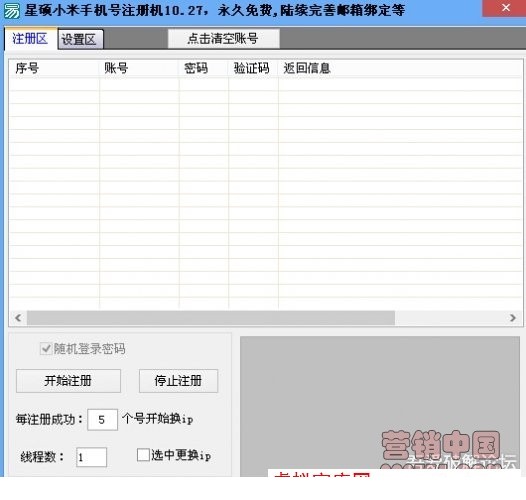
Task: Click the 停止注册 button
Action: [178, 381]
